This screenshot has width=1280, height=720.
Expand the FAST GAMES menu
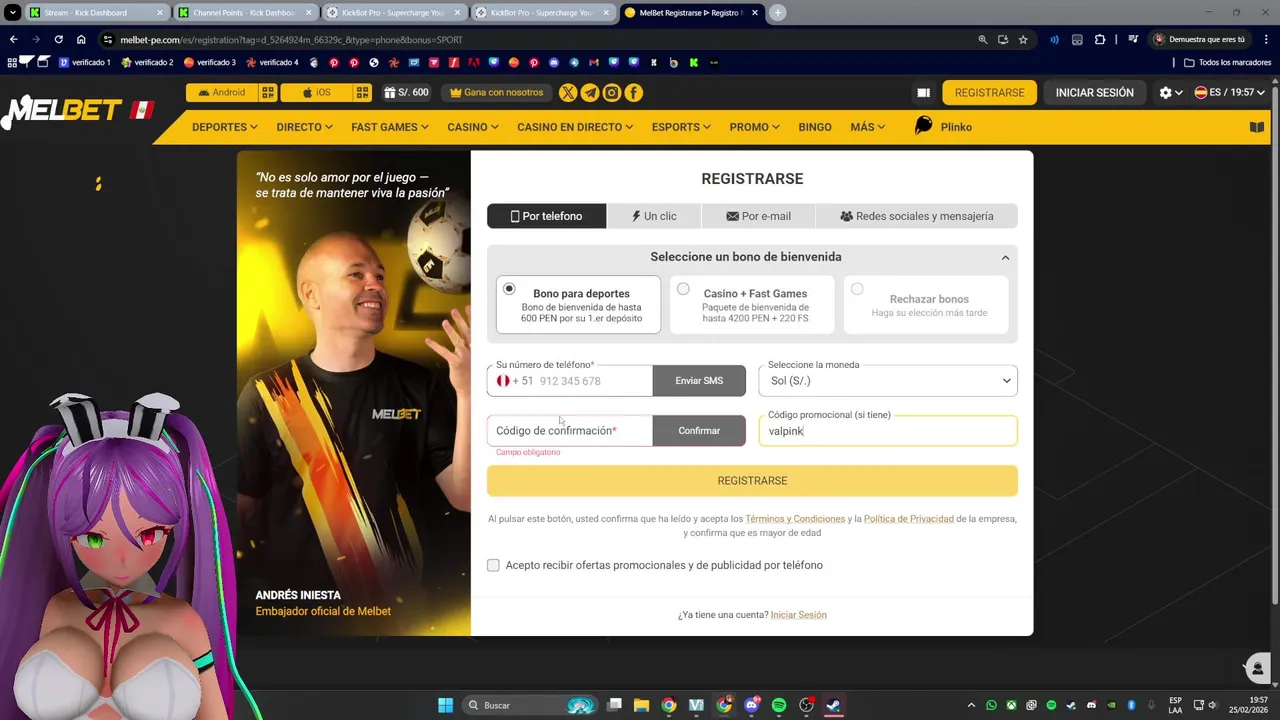coord(390,127)
